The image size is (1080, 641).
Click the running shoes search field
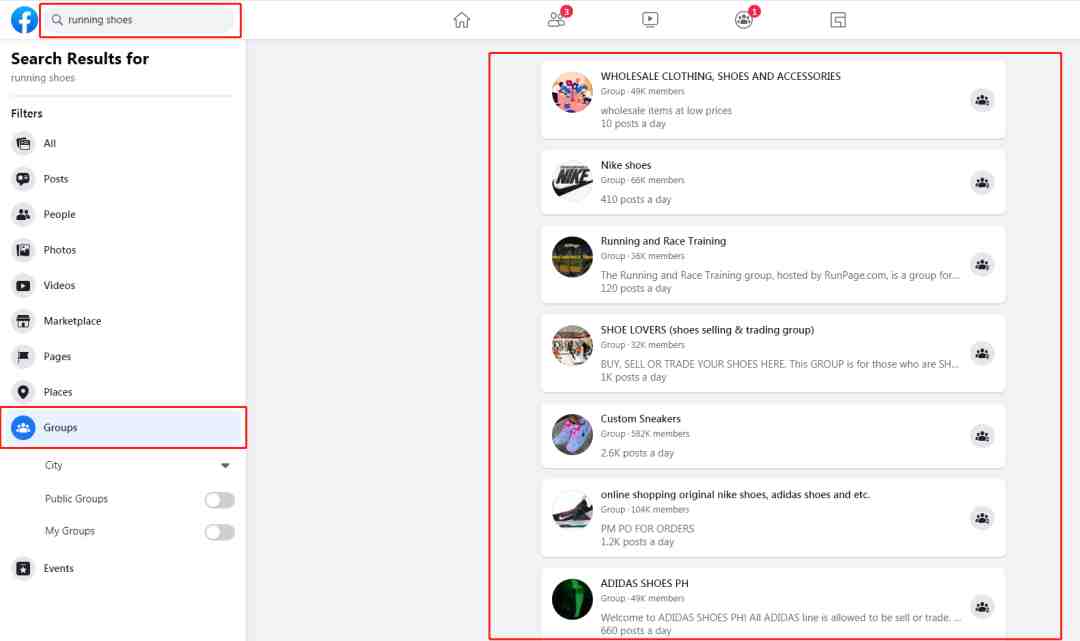pyautogui.click(x=141, y=20)
